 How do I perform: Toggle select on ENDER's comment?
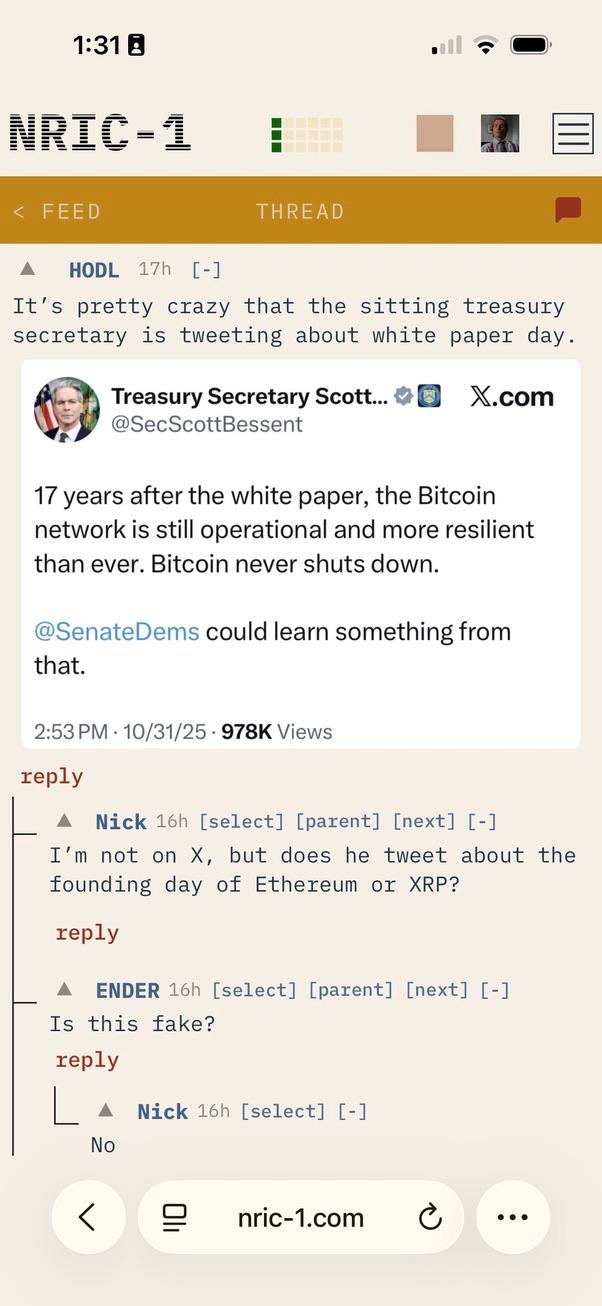(x=255, y=990)
